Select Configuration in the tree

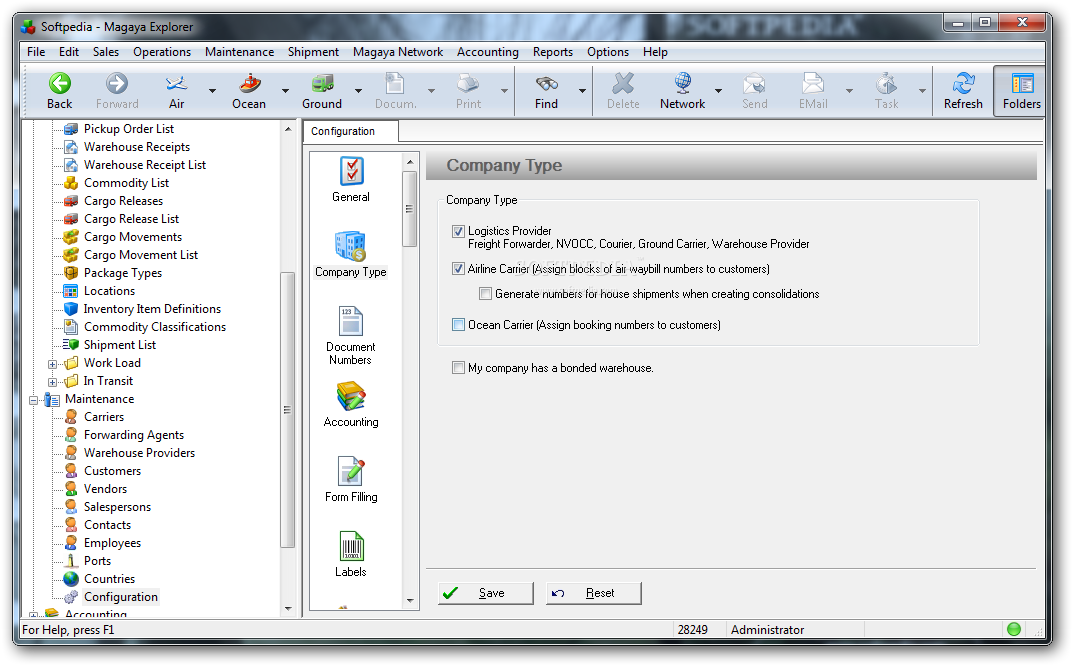coord(120,597)
